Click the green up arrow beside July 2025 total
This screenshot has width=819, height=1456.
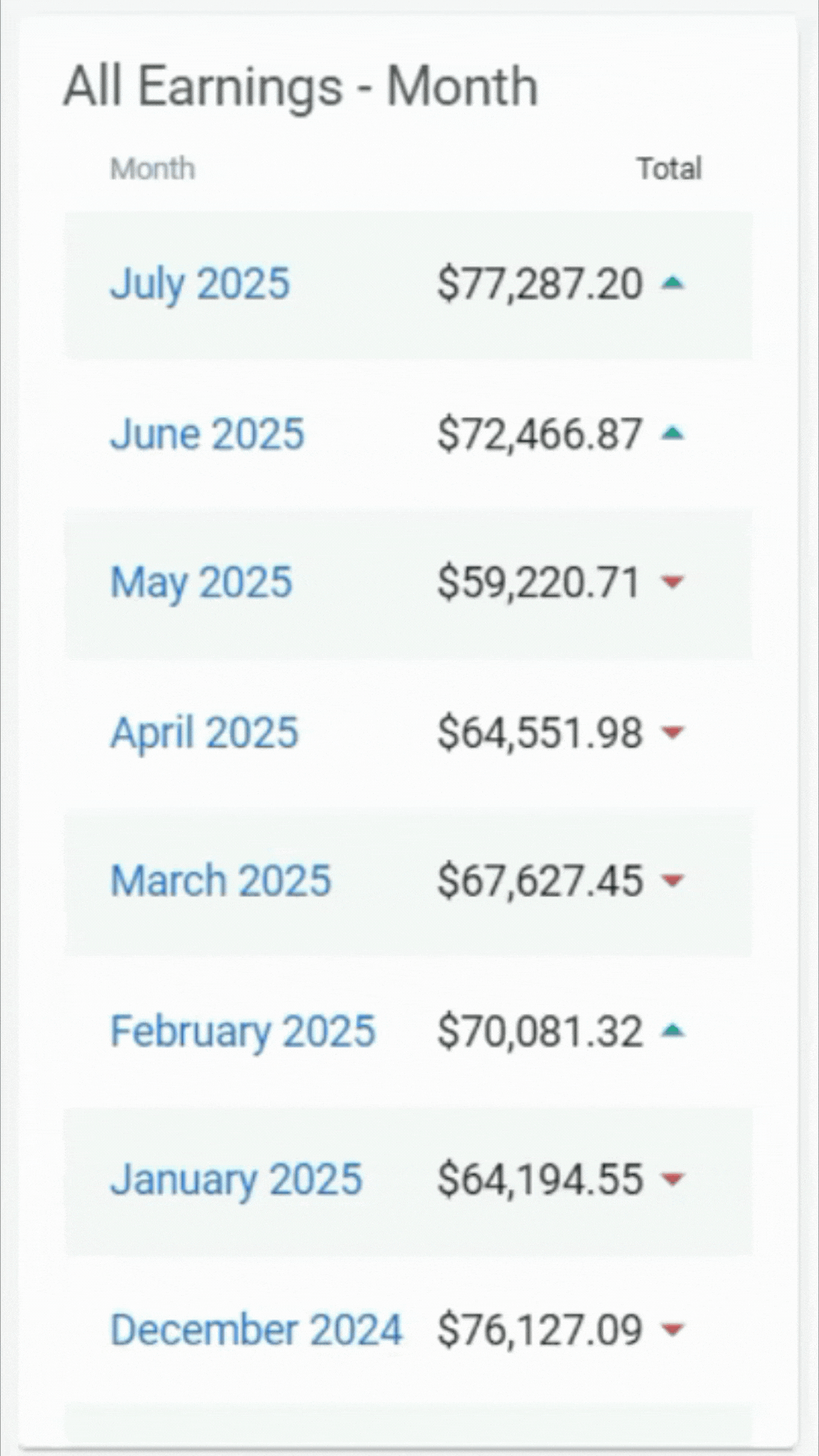click(673, 284)
